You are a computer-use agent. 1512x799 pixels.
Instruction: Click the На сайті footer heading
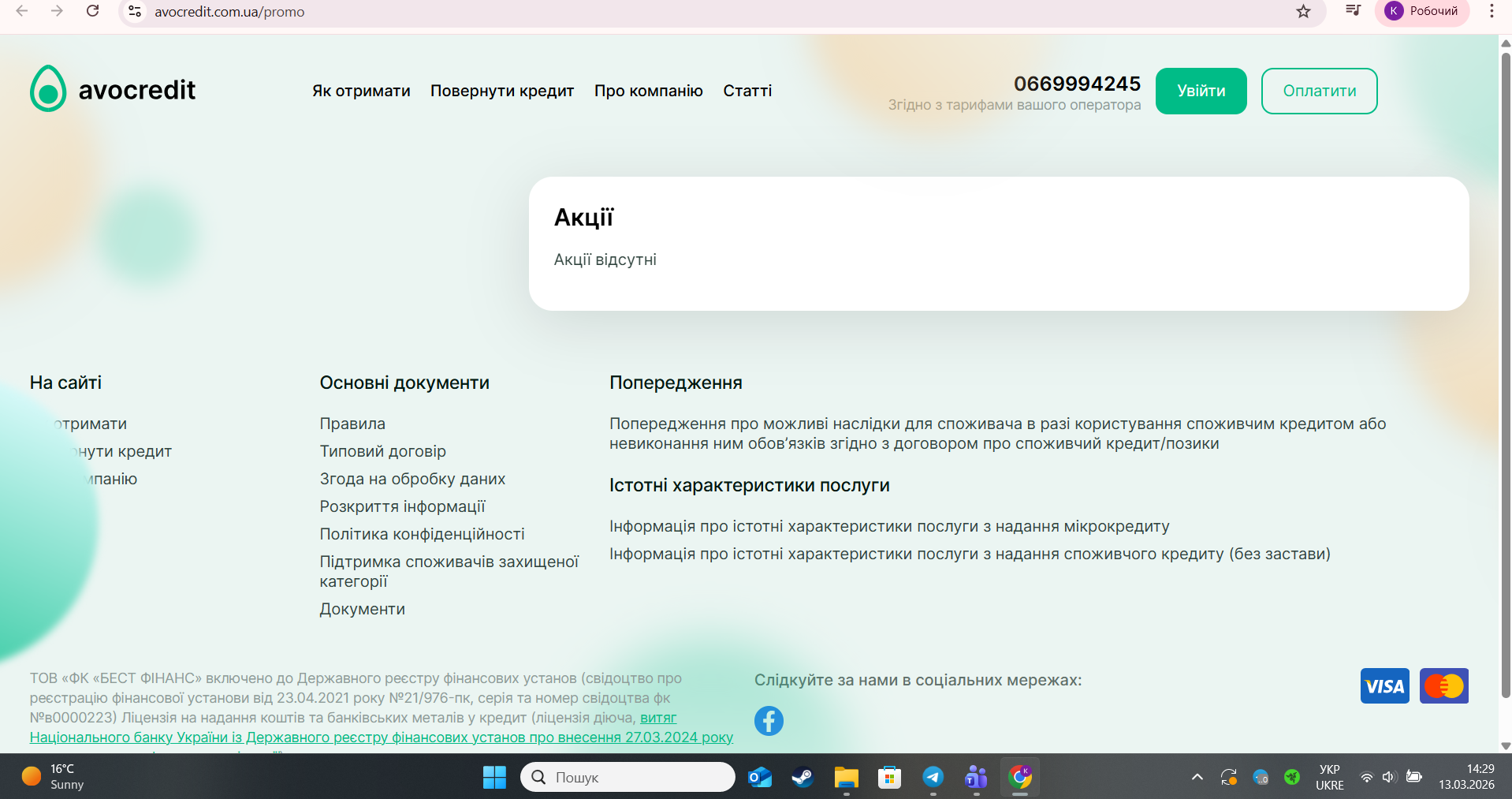(x=65, y=383)
